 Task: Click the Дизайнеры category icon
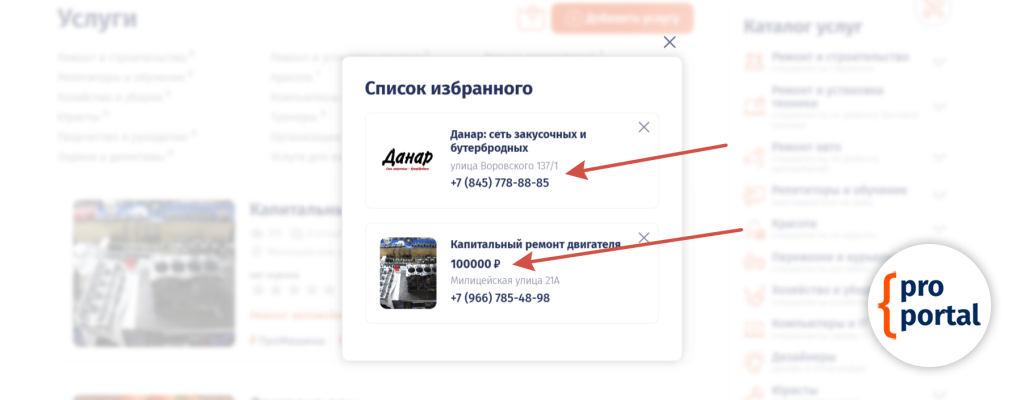(754, 361)
